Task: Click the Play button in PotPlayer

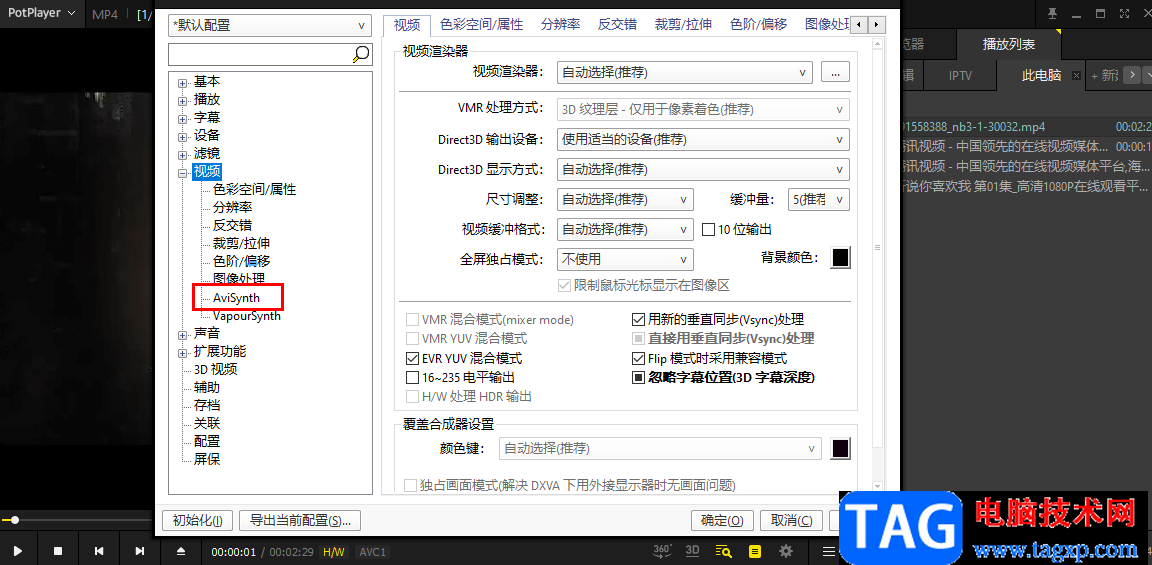Action: coord(18,551)
